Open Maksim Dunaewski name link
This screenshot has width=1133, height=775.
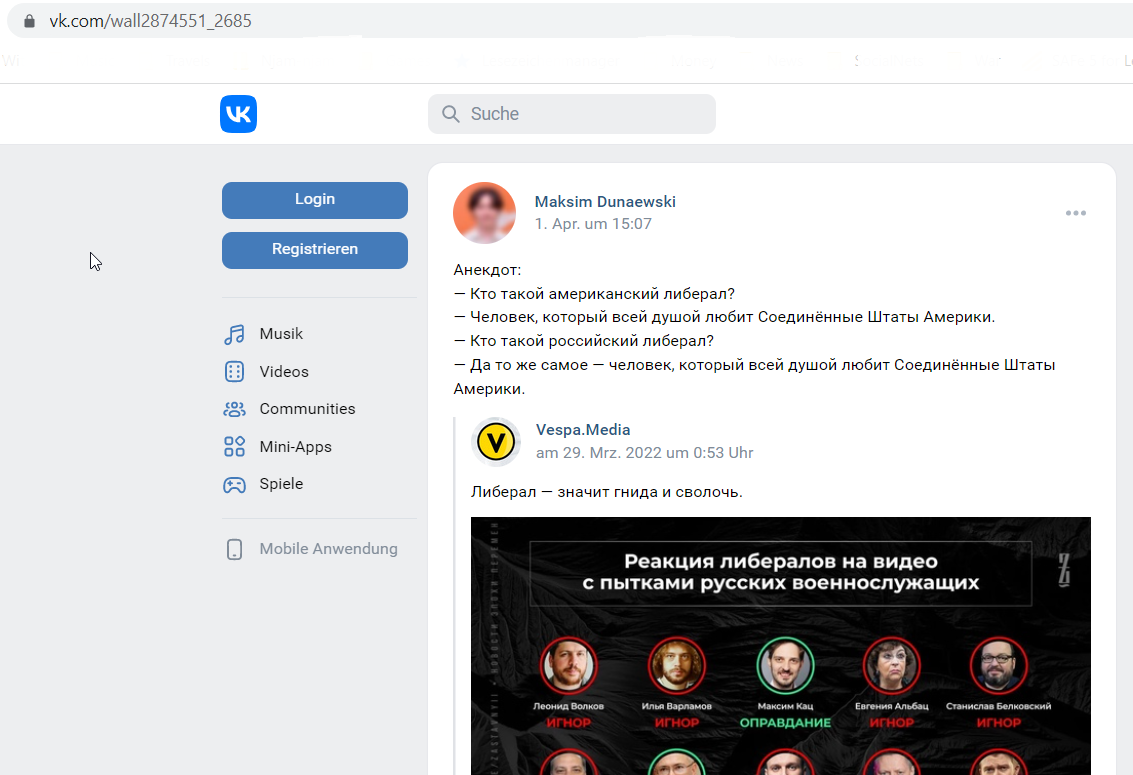(605, 202)
